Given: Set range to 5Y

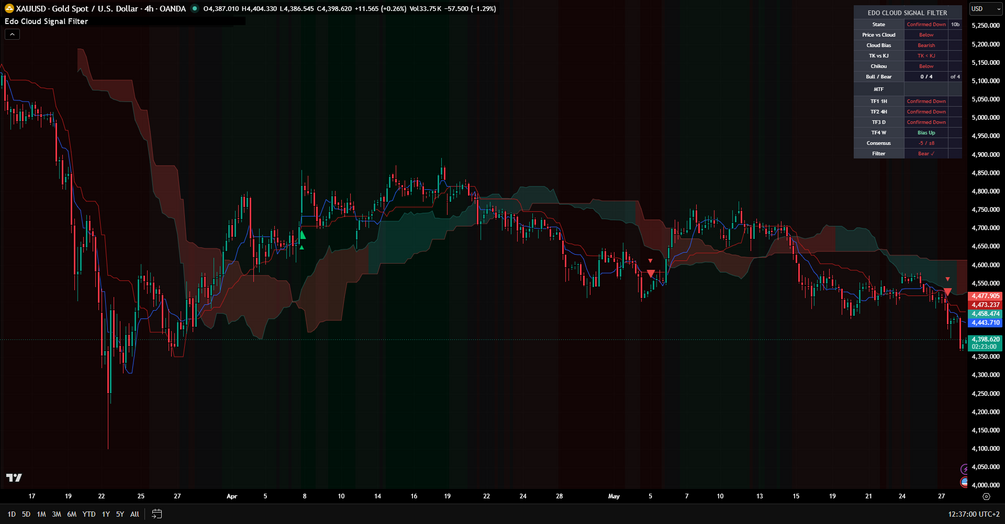Looking at the screenshot, I should 120,514.
